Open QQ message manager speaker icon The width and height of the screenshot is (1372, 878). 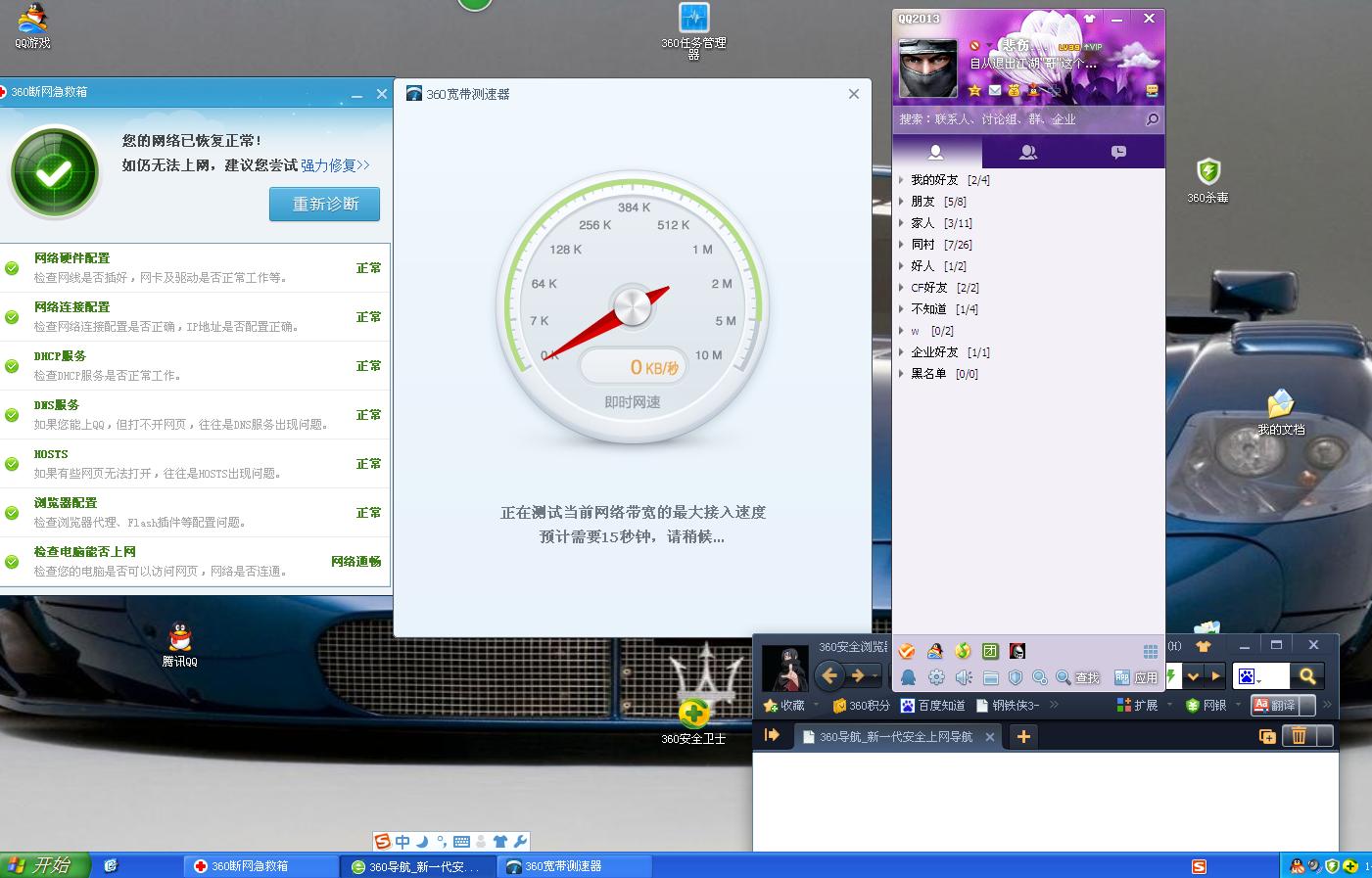coord(964,677)
